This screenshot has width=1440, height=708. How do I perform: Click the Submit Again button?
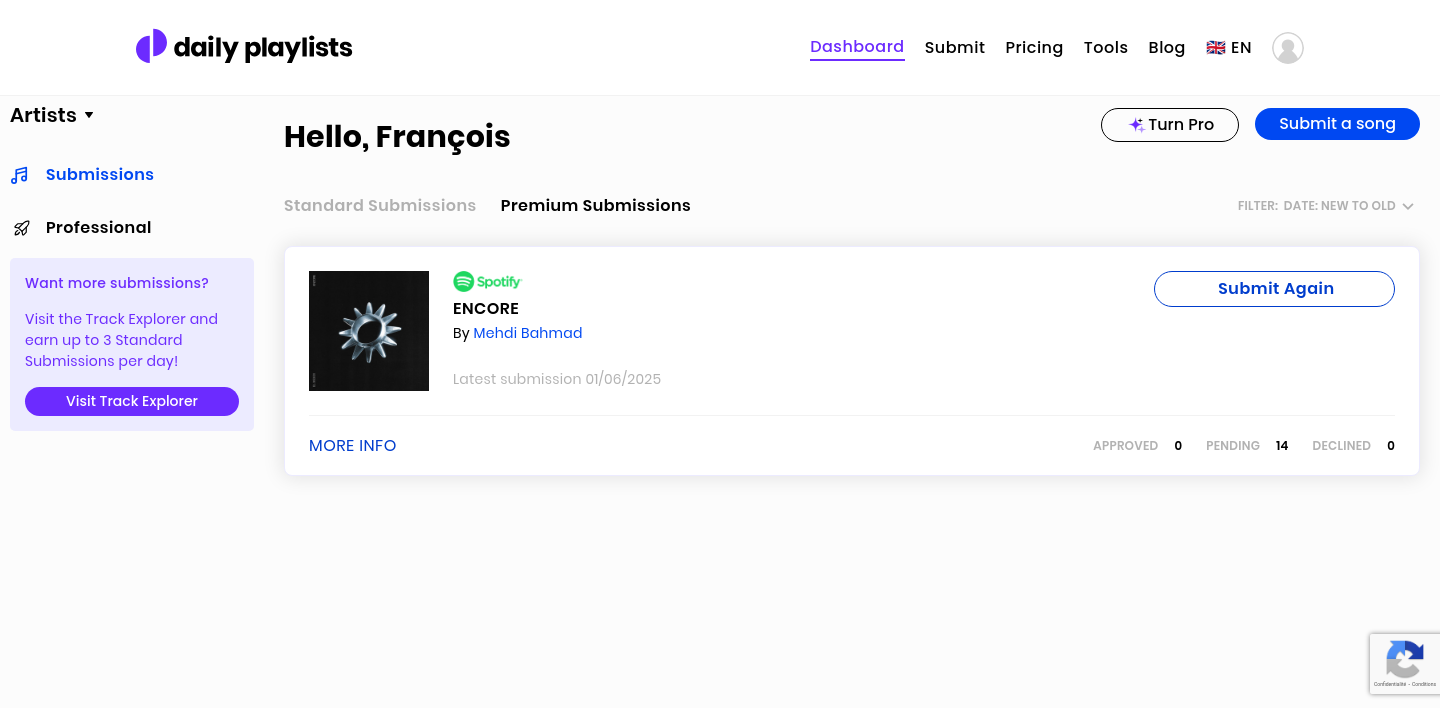pyautogui.click(x=1274, y=289)
